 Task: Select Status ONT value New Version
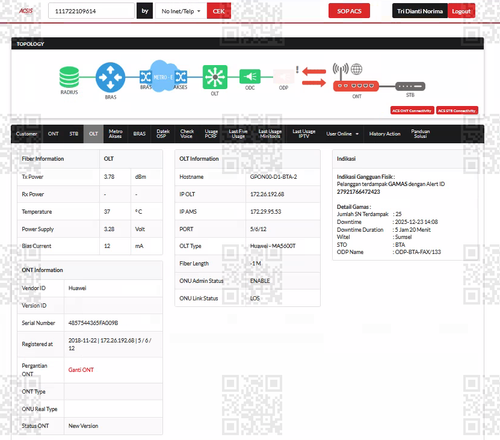[x=83, y=426]
